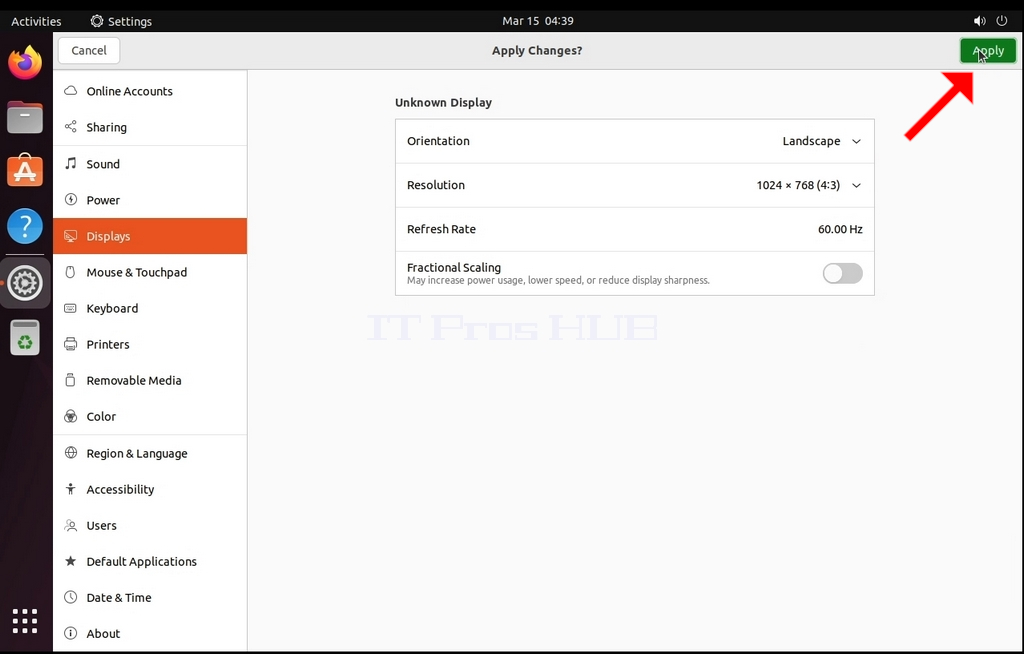This screenshot has width=1024, height=654.
Task: Open the Files app in dock
Action: (25, 118)
